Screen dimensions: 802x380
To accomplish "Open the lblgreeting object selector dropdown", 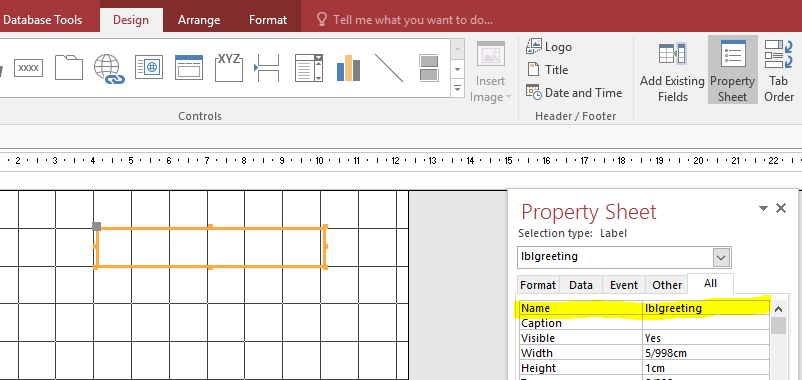I will point(721,257).
